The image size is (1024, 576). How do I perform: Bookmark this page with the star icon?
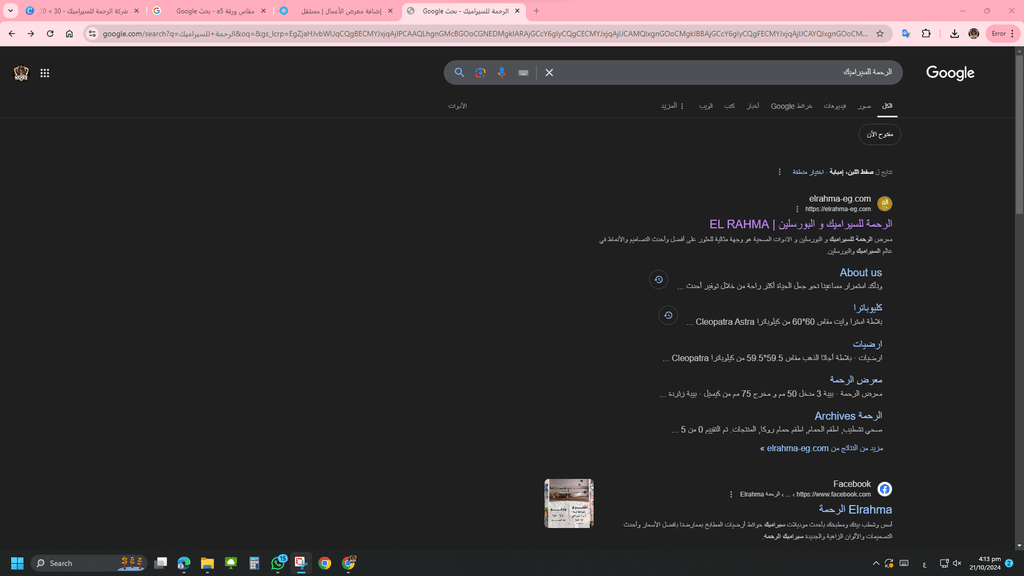(880, 33)
